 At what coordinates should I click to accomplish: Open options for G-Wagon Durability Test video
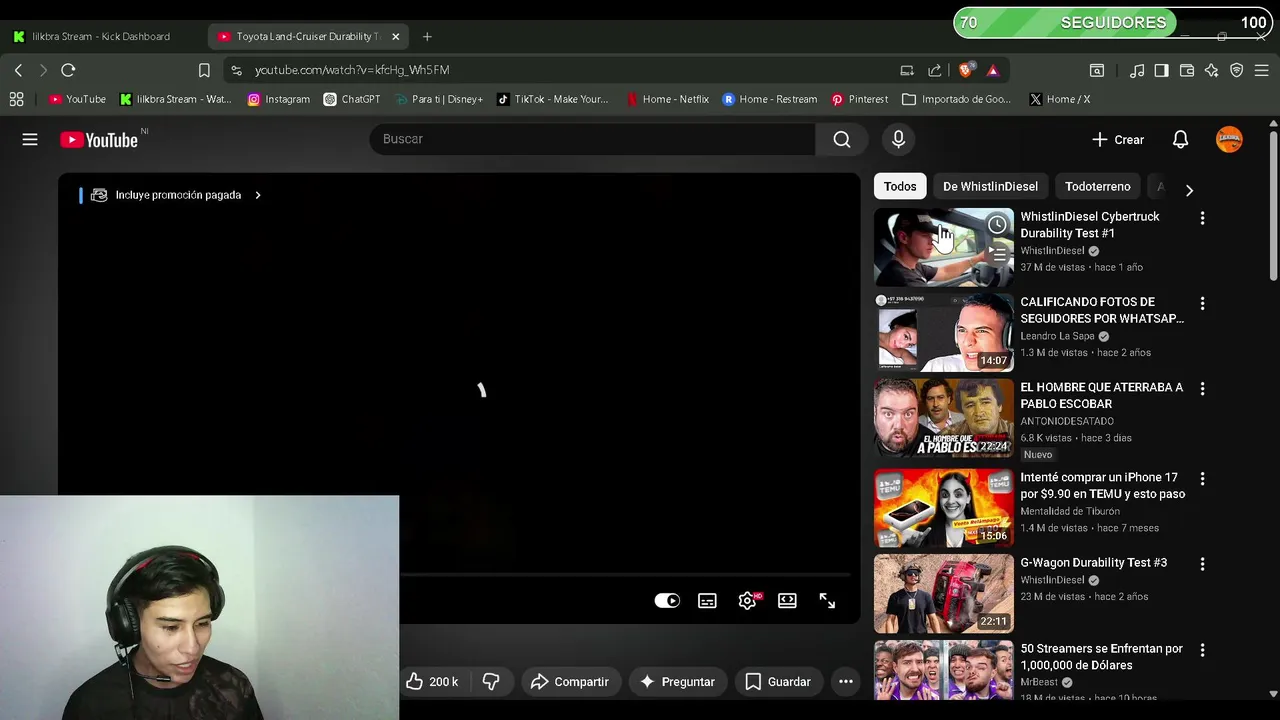coord(1202,564)
